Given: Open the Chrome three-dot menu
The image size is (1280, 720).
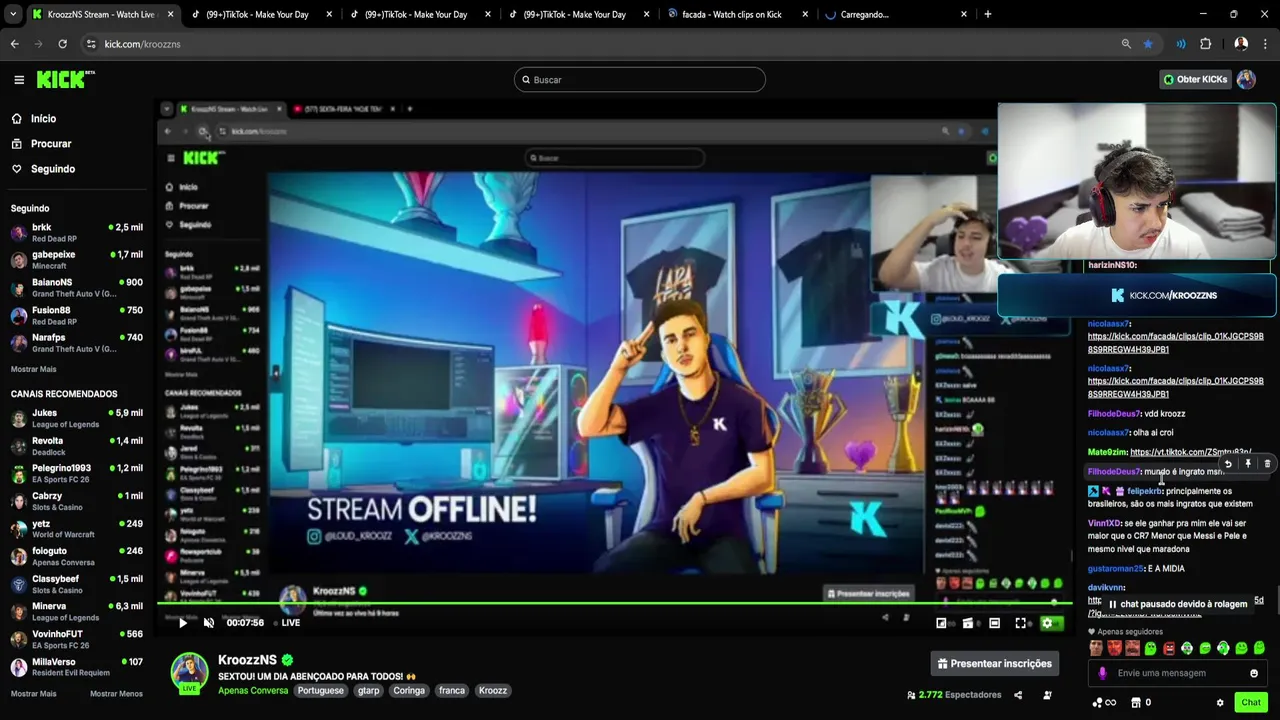Looking at the screenshot, I should pos(1266,44).
